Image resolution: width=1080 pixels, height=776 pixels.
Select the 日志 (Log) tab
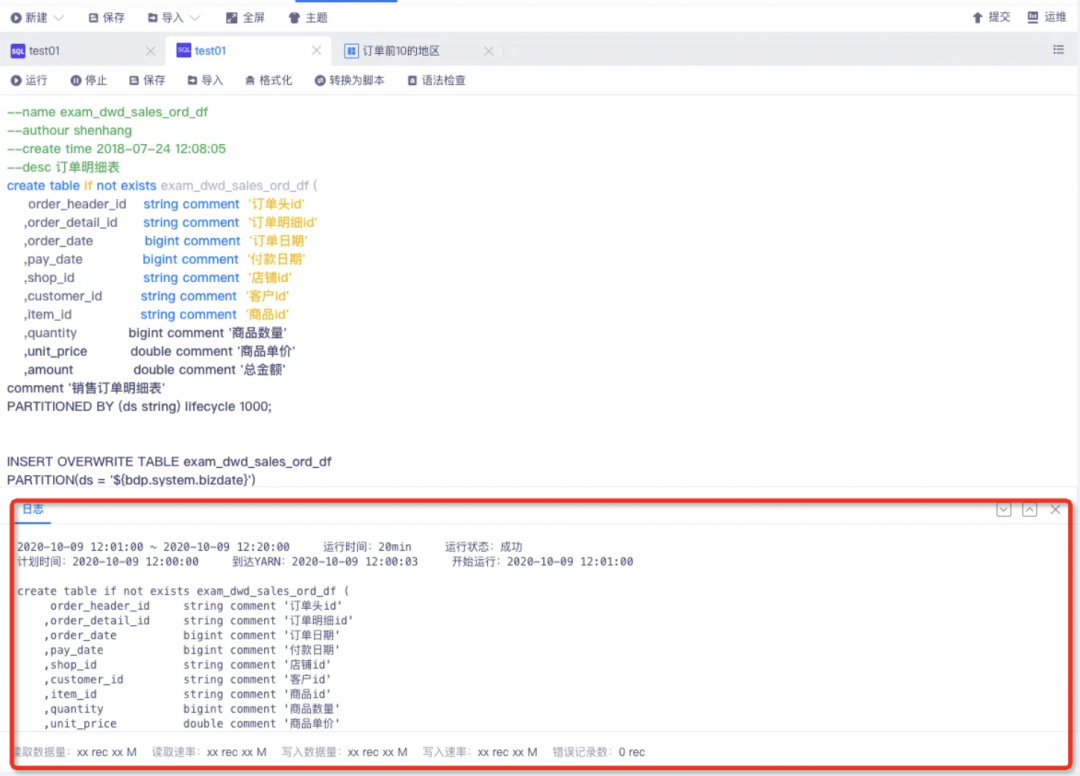(32, 510)
